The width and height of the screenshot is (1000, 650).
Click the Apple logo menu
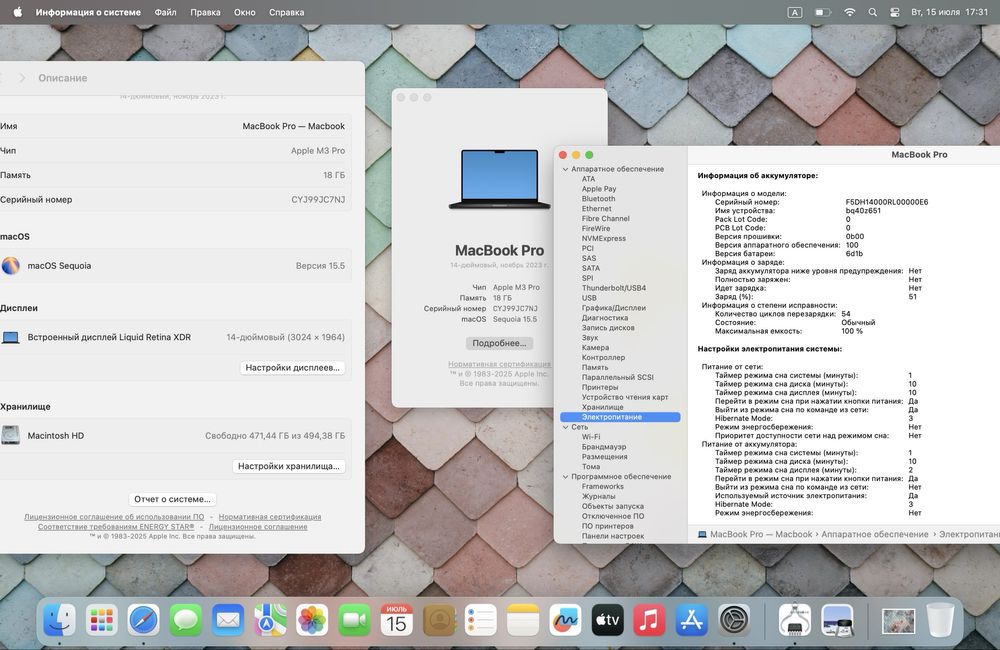(x=17, y=12)
